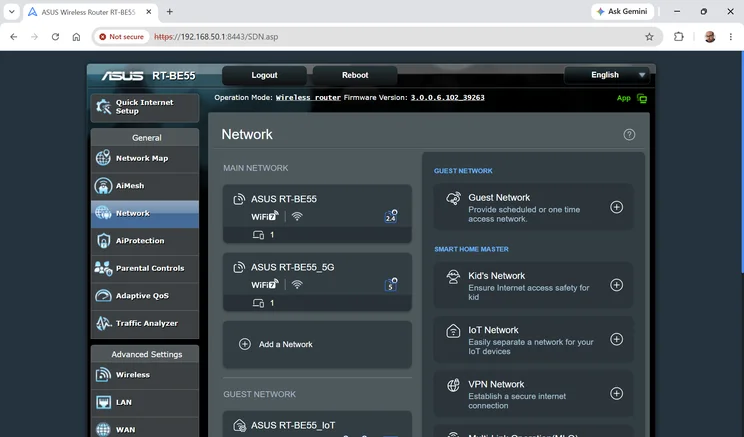Open LAN advanced settings
The height and width of the screenshot is (437, 744).
point(145,402)
